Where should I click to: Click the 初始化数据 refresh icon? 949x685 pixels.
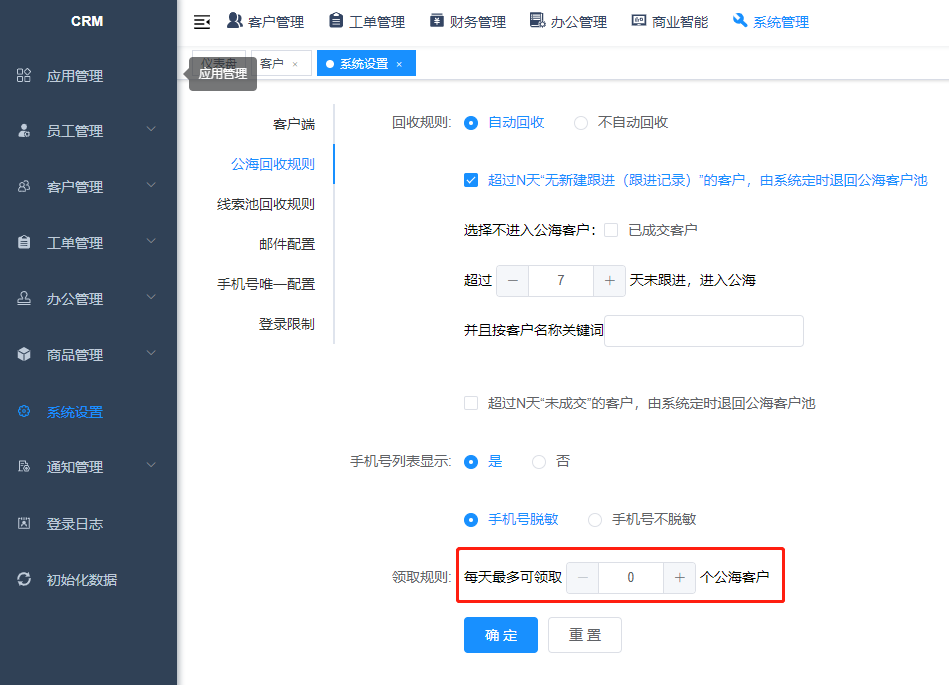point(24,579)
